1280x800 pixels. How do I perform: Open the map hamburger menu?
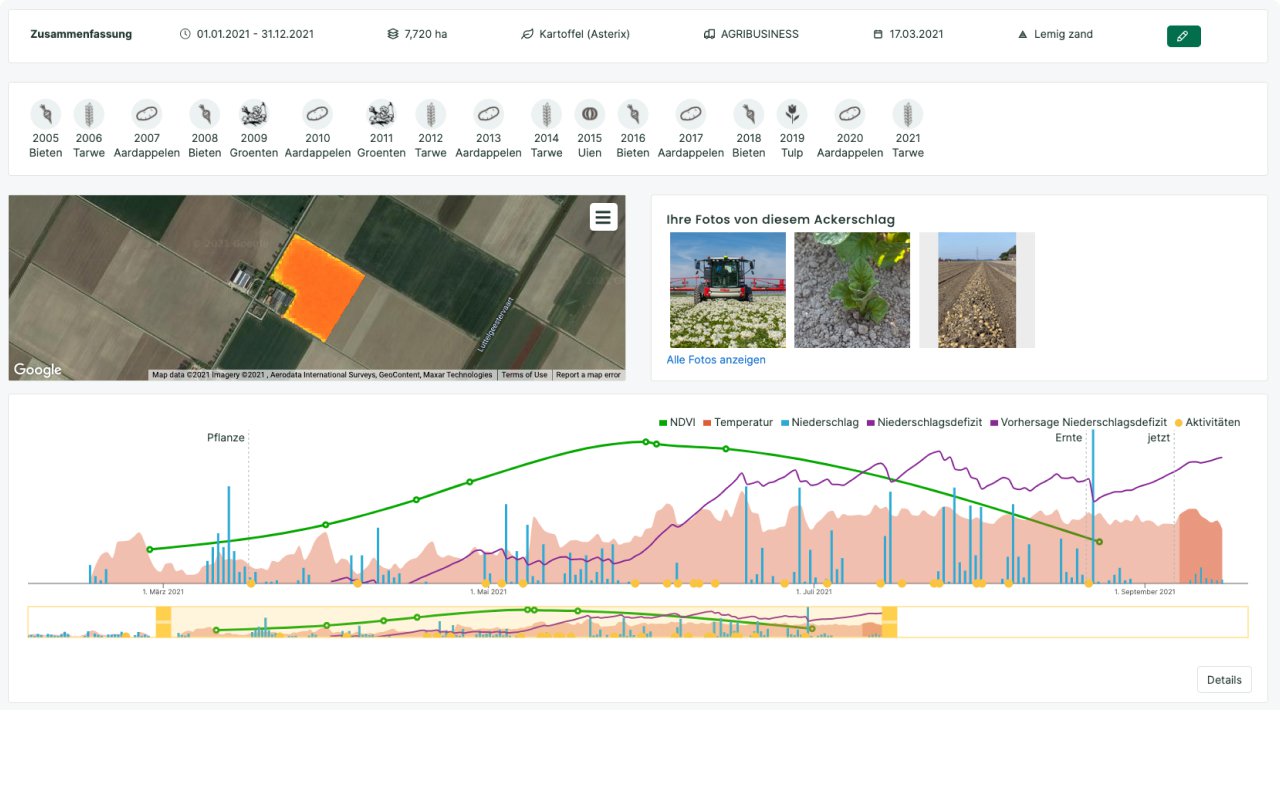[603, 217]
